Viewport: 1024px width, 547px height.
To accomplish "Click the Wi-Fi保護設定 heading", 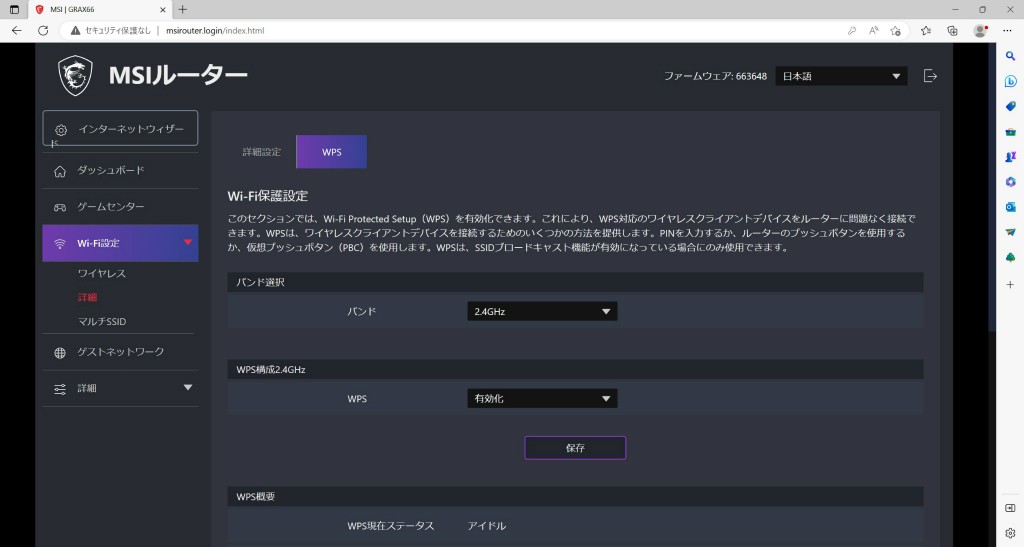I will point(268,196).
